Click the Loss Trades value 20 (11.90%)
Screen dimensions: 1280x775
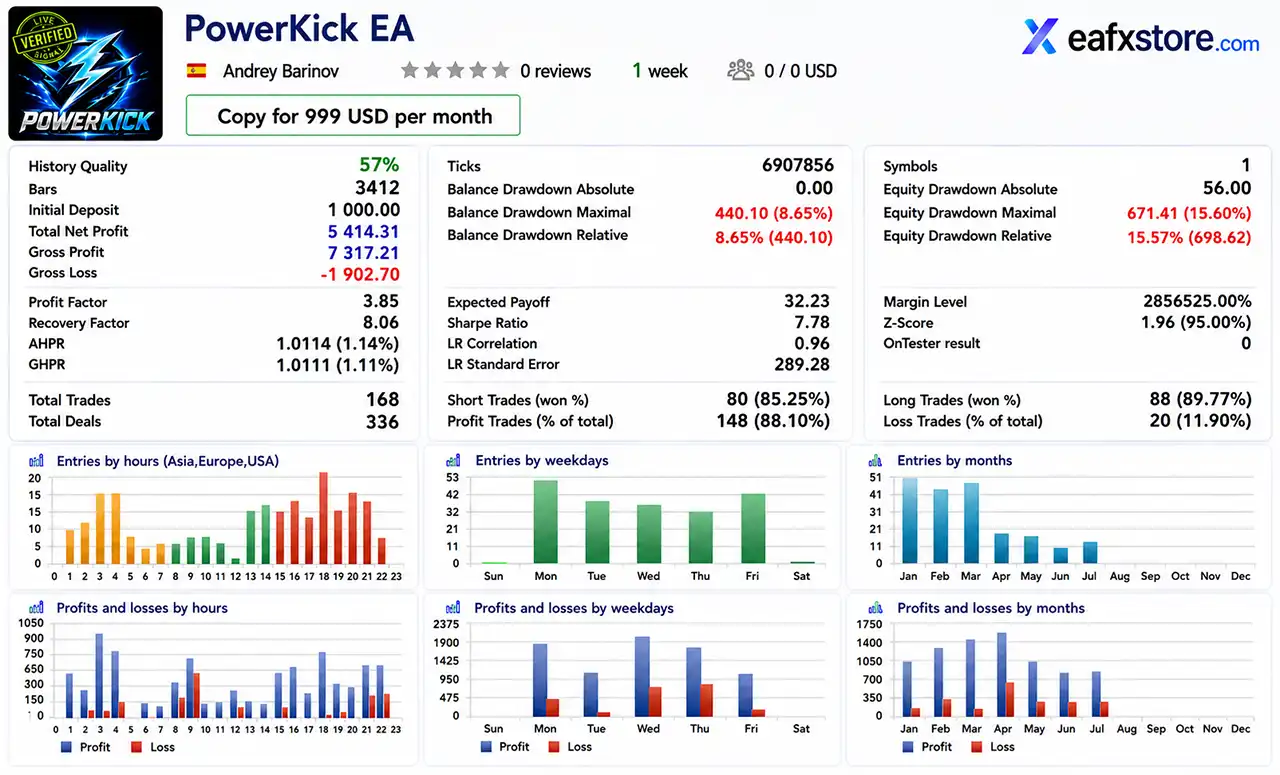click(1201, 421)
